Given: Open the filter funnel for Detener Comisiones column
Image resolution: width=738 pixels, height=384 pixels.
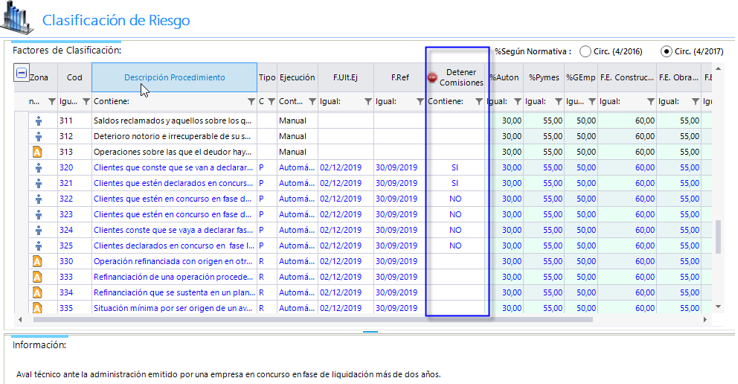Looking at the screenshot, I should click(479, 102).
